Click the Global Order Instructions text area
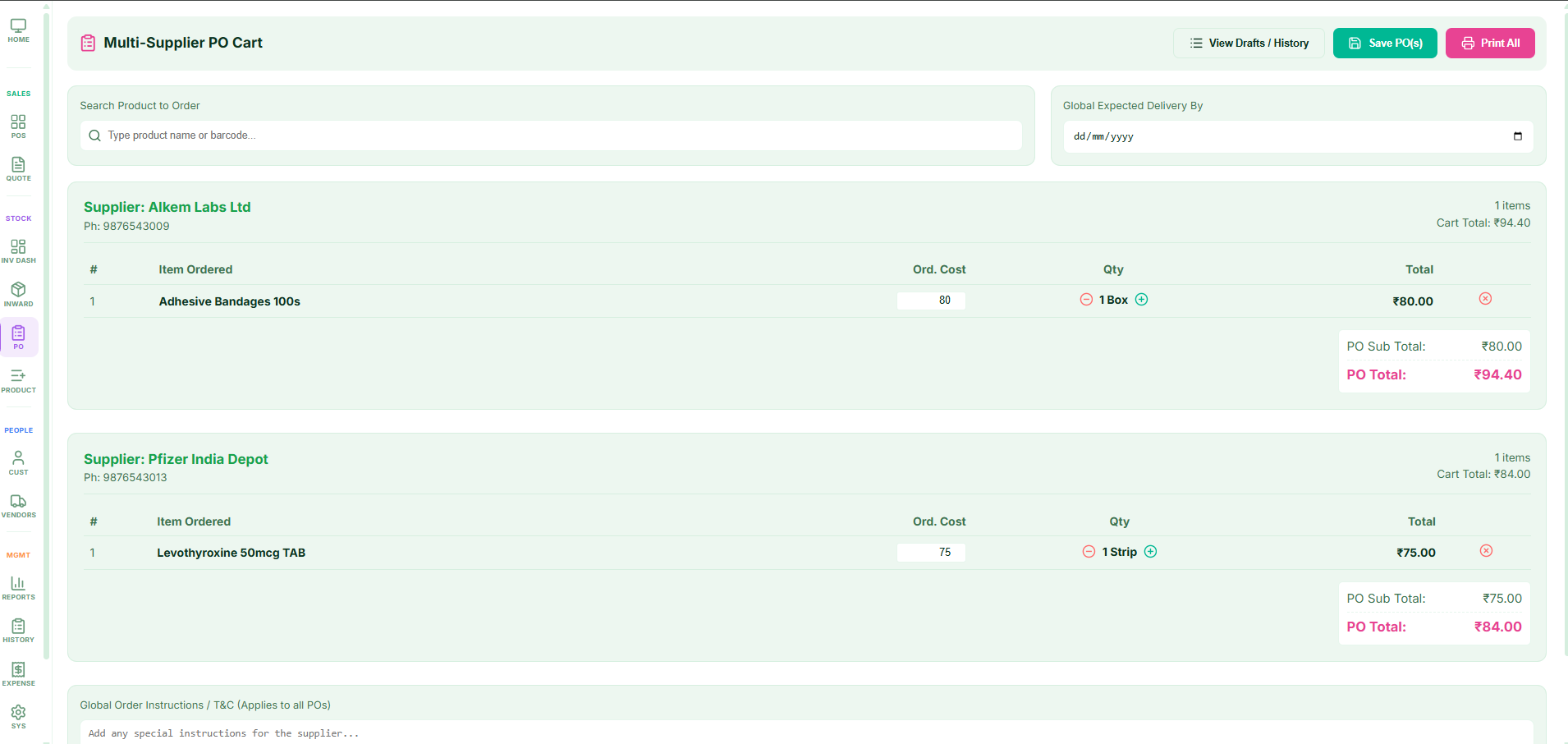 tap(806, 733)
